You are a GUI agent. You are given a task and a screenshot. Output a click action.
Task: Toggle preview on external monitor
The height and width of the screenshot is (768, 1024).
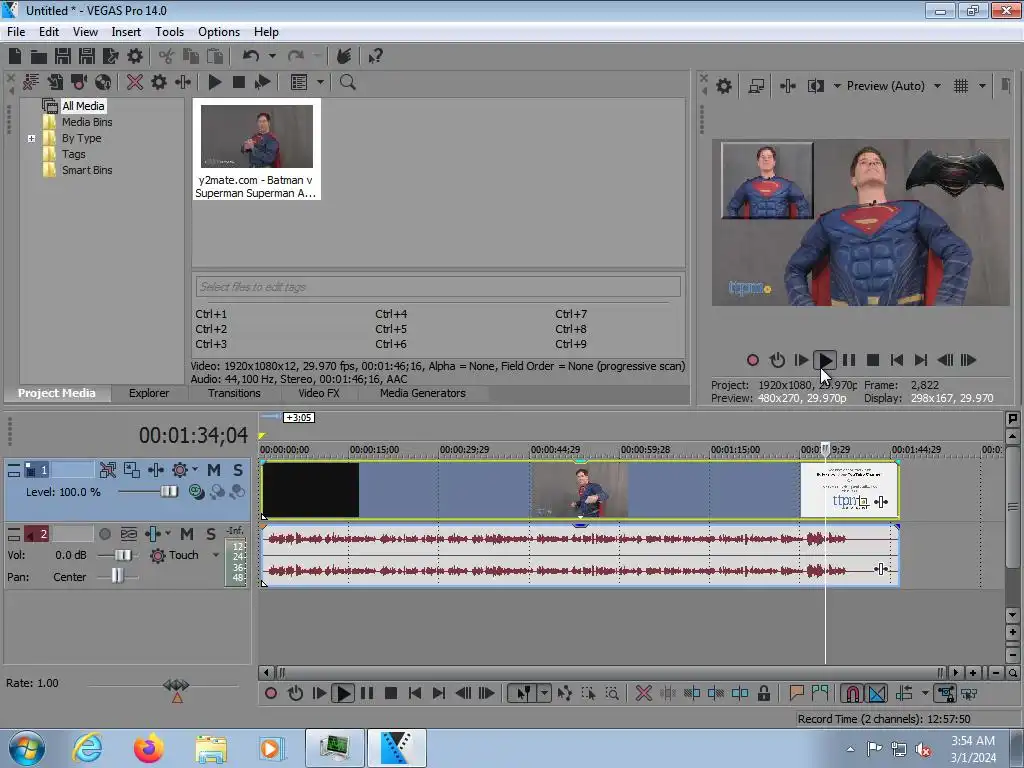[x=756, y=86]
